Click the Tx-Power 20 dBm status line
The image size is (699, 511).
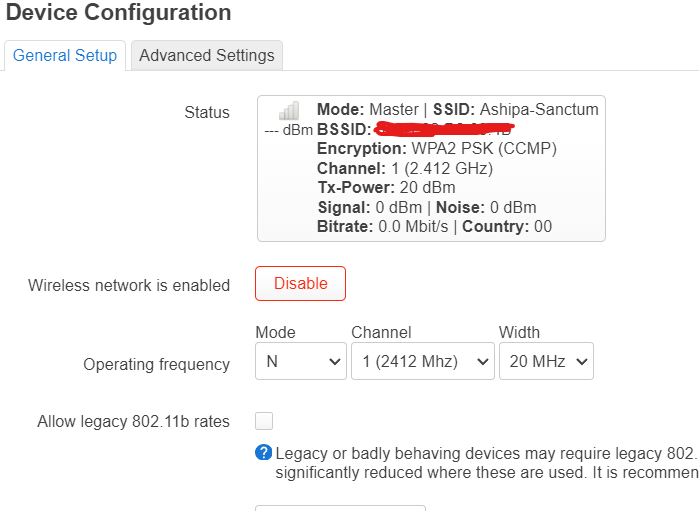click(387, 188)
